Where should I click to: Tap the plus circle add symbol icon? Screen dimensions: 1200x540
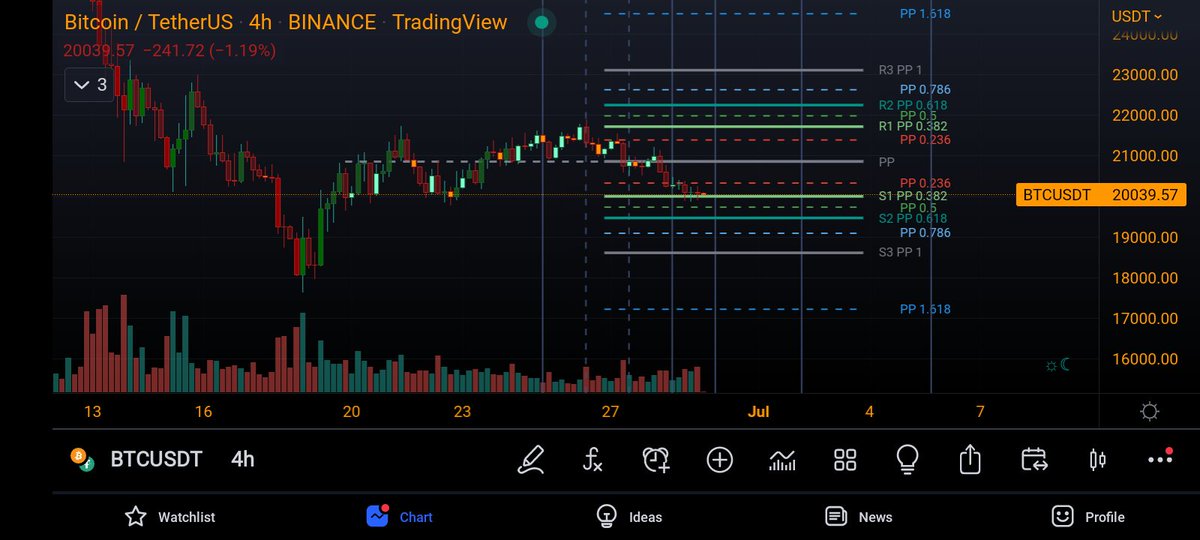click(720, 459)
